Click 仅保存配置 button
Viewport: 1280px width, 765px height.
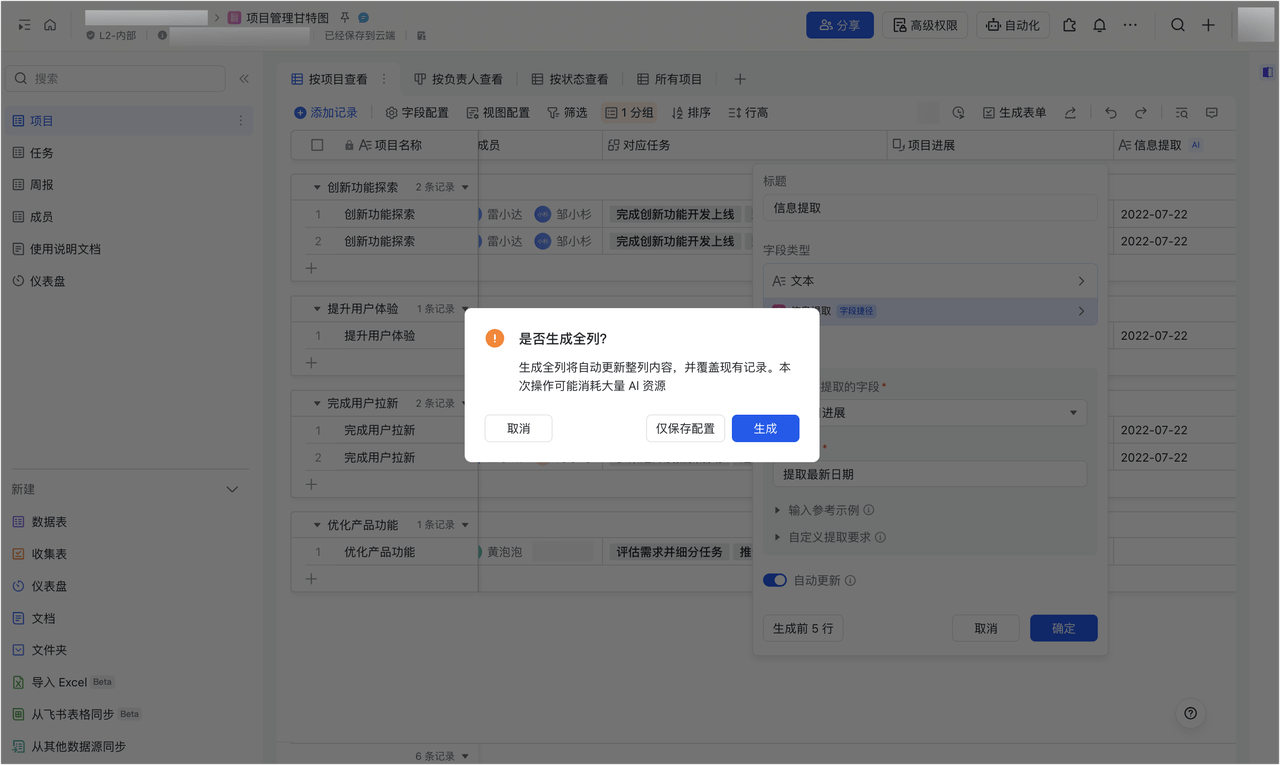685,428
